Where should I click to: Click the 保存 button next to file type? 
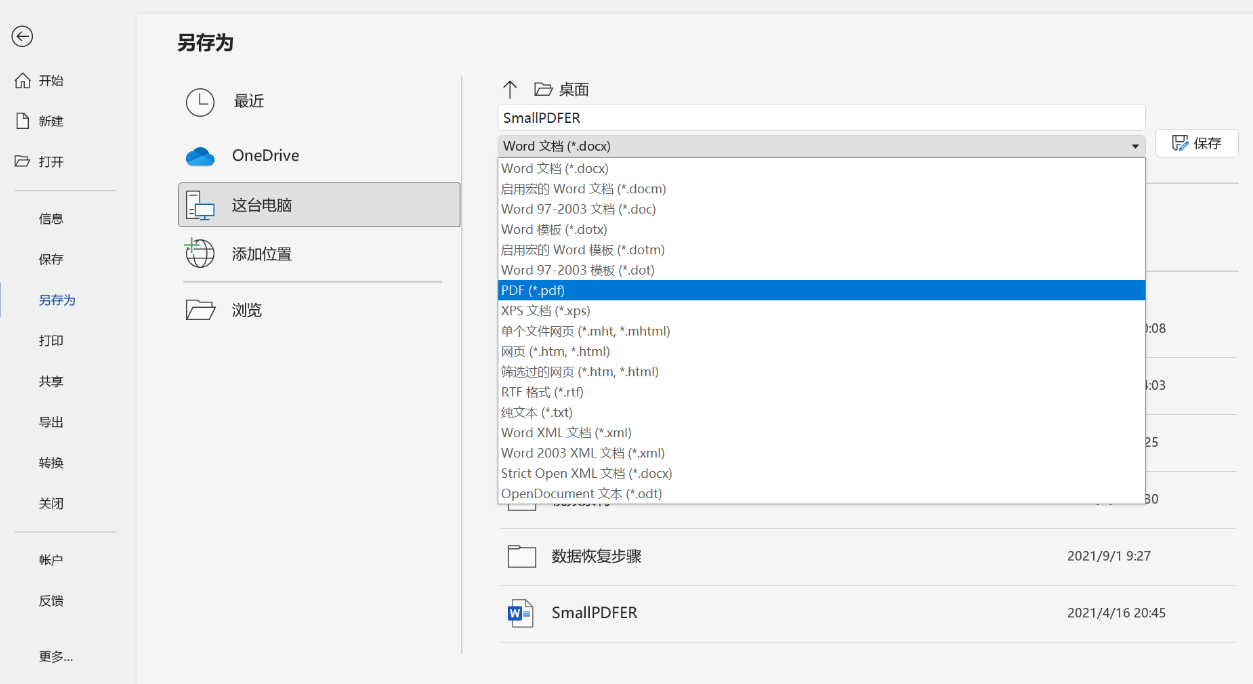1197,143
